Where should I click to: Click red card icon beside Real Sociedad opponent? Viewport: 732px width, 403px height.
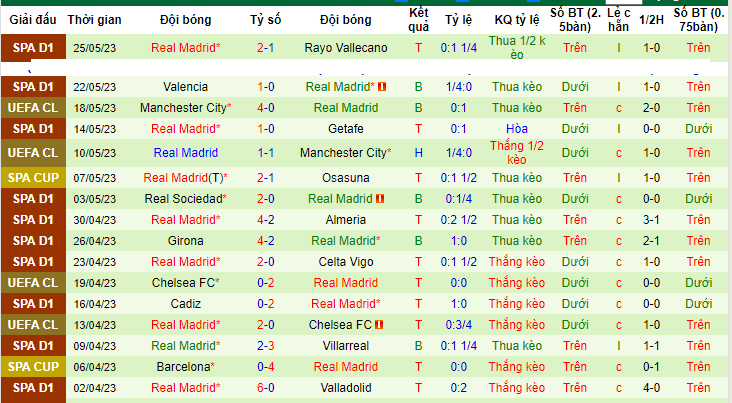[x=380, y=199]
